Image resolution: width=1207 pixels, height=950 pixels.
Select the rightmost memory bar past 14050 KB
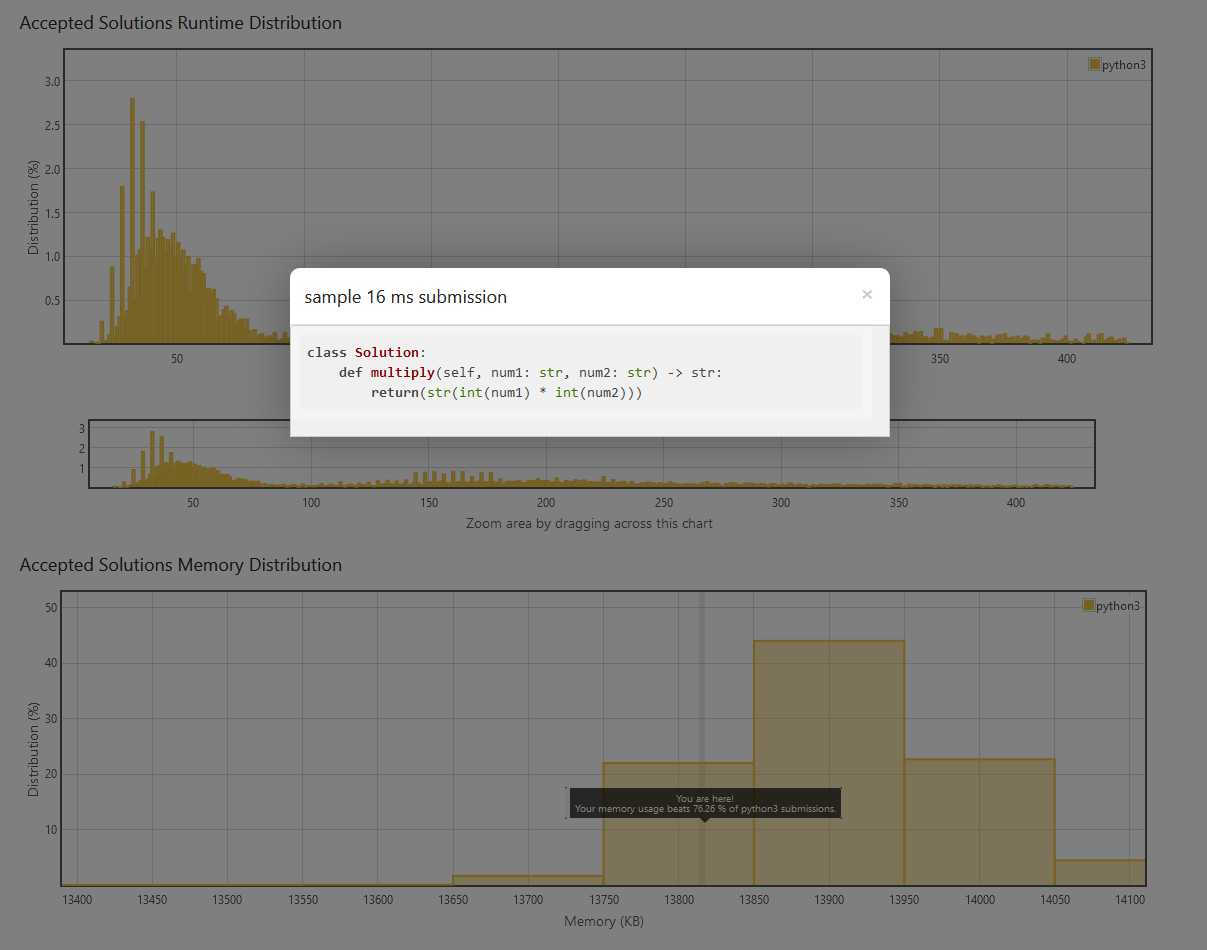pos(1099,872)
